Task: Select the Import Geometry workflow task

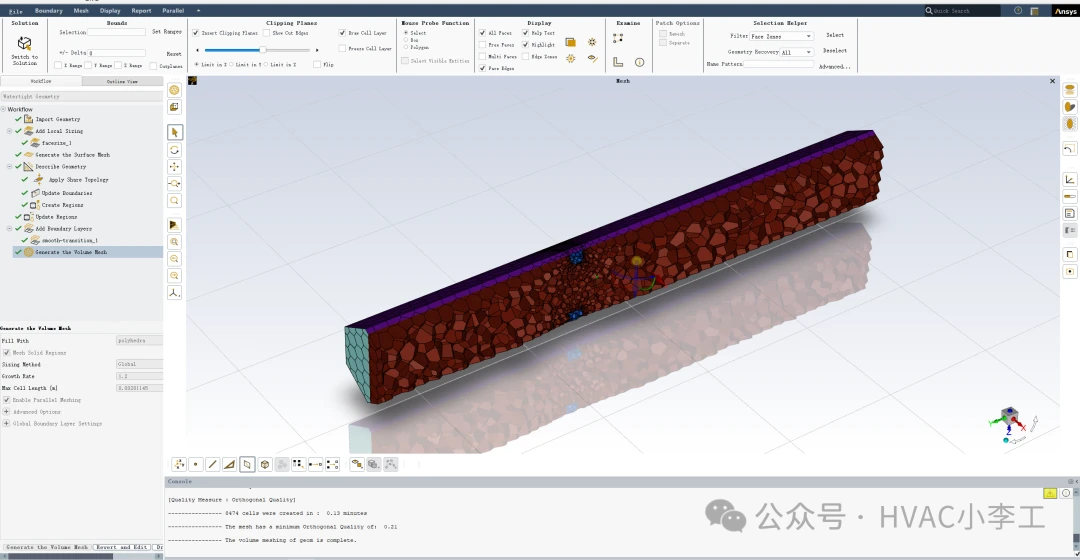Action: [x=58, y=119]
